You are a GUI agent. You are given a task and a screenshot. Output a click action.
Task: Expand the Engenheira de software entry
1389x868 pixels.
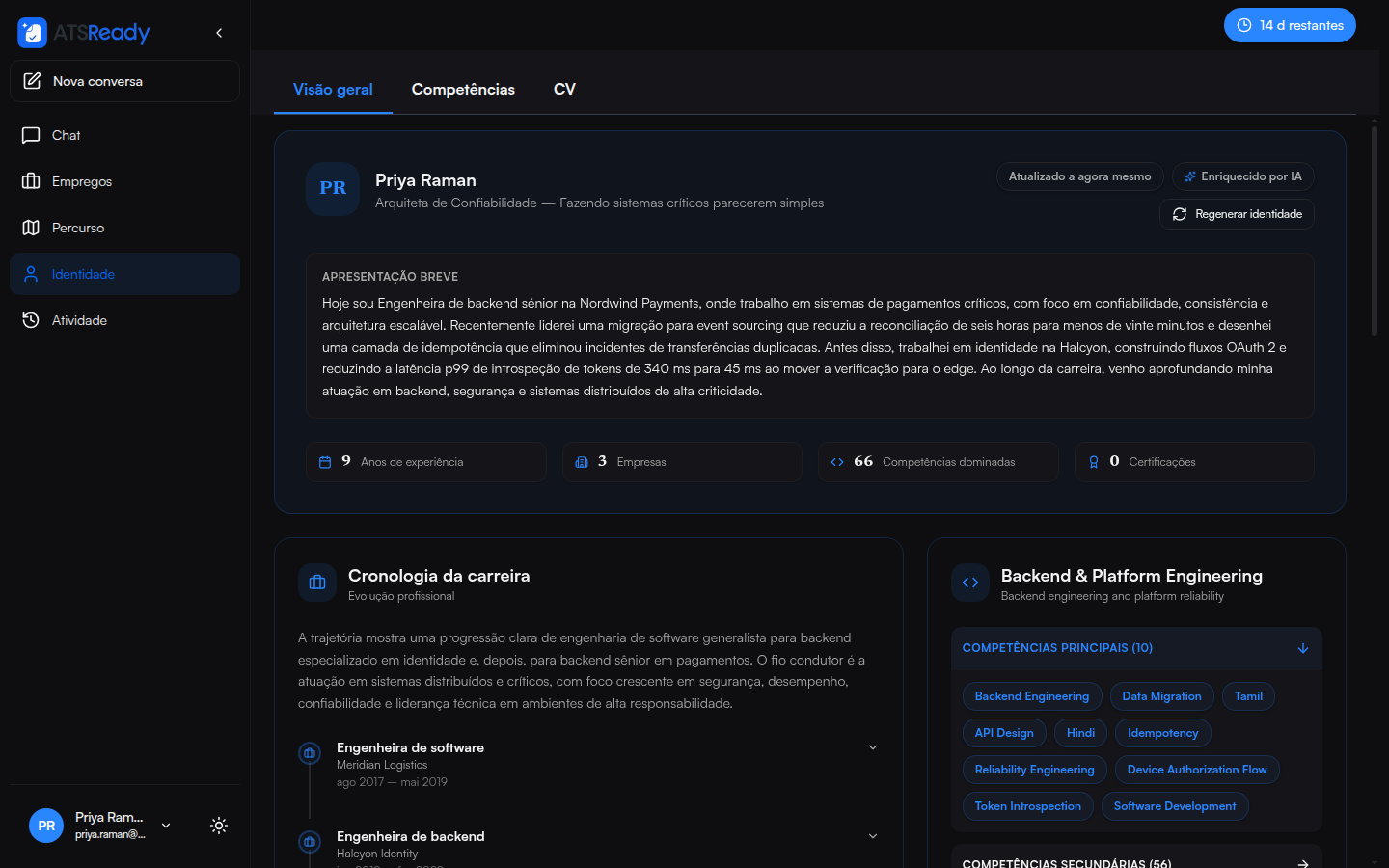[x=873, y=747]
